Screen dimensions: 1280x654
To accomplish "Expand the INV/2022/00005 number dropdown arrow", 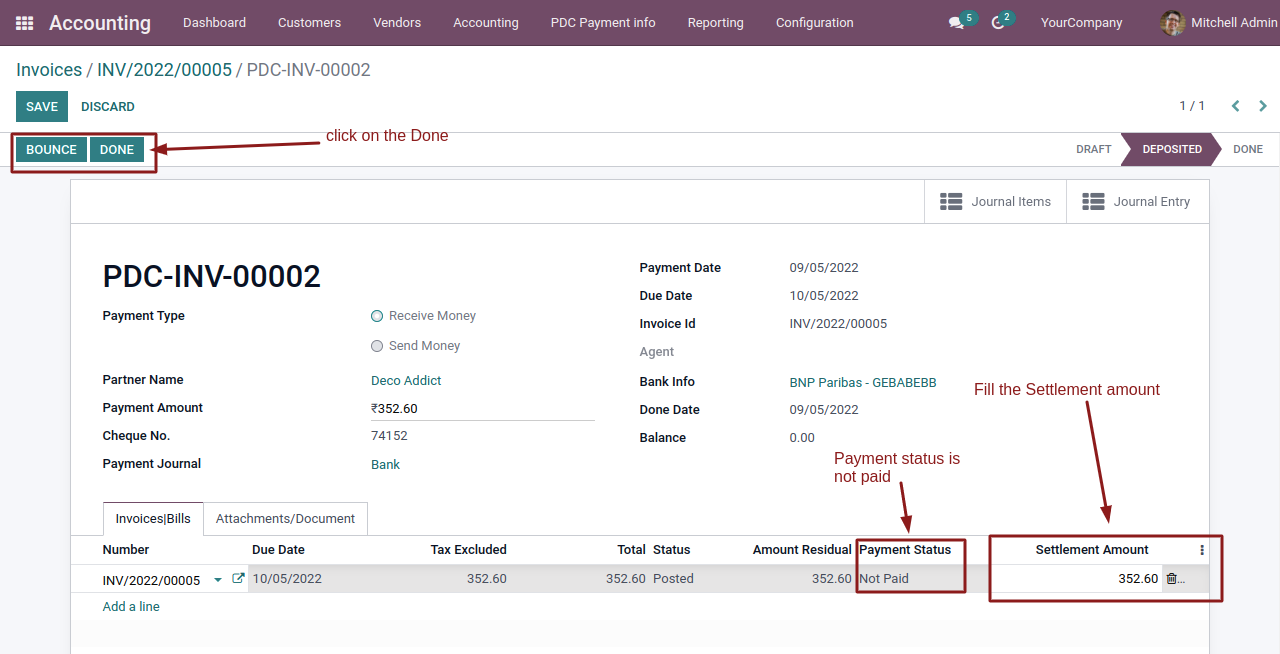I will (218, 580).
